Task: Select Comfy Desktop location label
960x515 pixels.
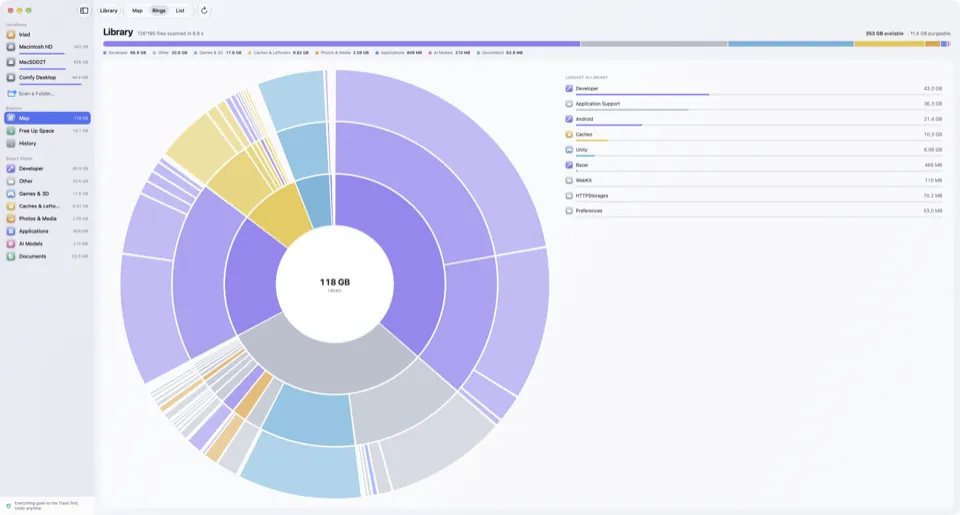Action: pyautogui.click(x=37, y=78)
